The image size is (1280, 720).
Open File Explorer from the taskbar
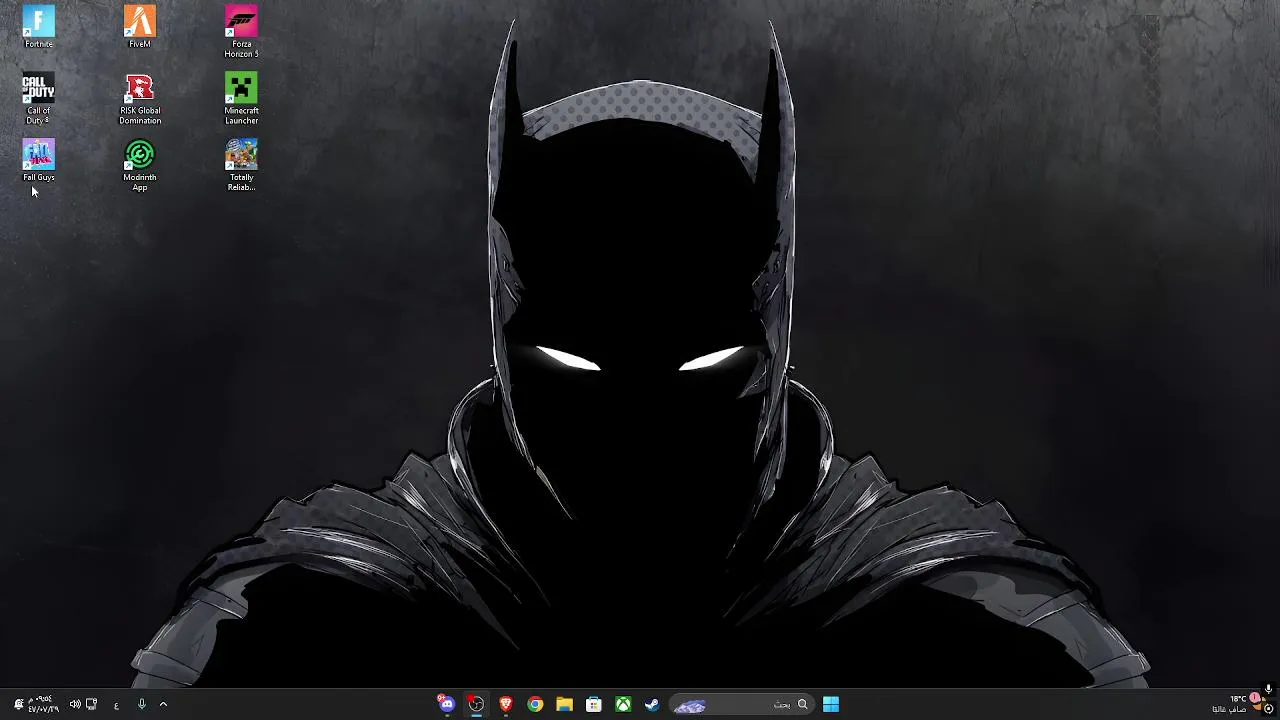click(564, 704)
